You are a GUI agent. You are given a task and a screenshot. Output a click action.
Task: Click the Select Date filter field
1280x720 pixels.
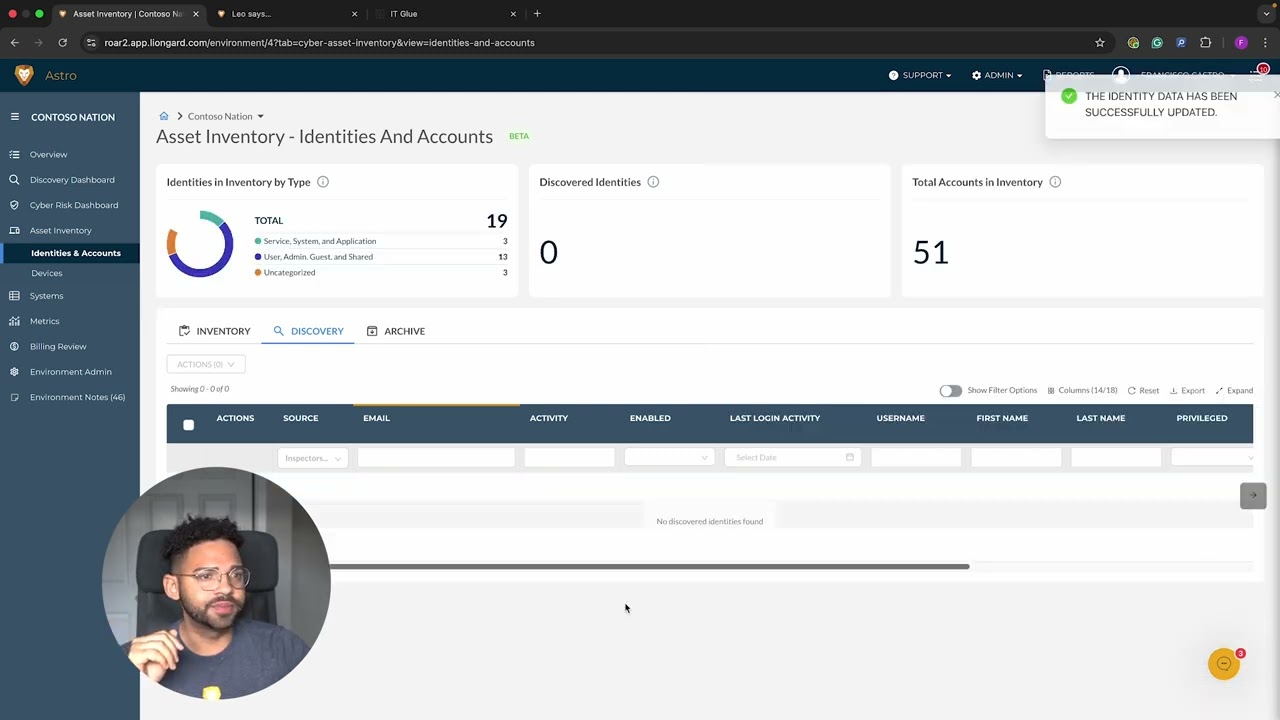(x=791, y=457)
